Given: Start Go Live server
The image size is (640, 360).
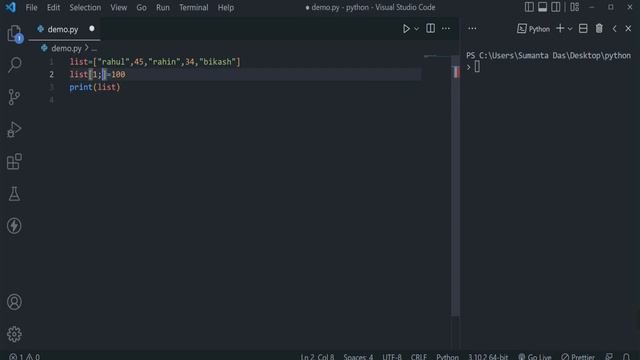Looking at the screenshot, I should (535, 356).
